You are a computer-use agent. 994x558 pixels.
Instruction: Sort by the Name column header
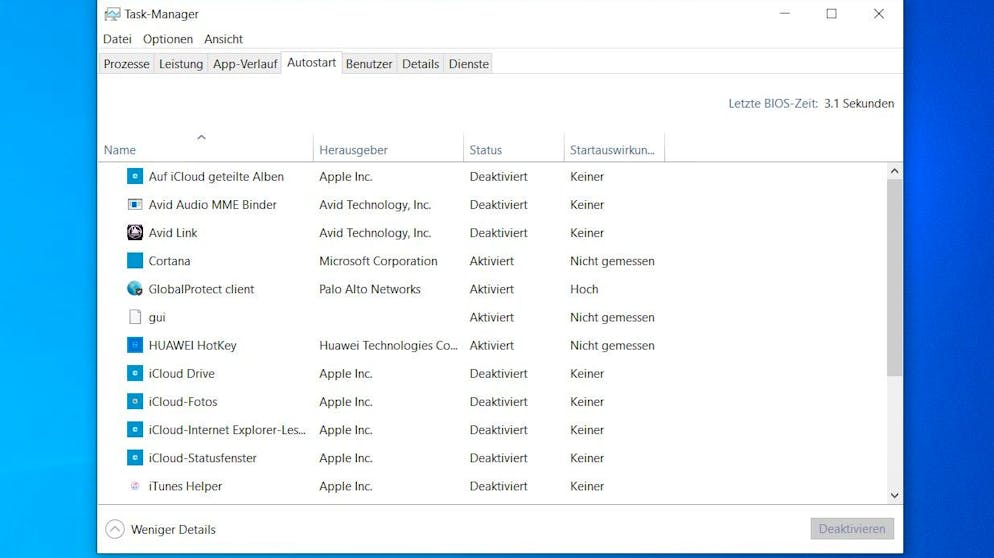click(x=205, y=147)
